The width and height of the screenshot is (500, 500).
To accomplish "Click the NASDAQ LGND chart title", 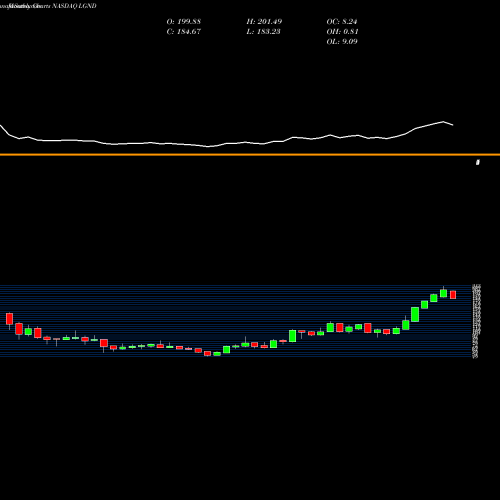I will click(48, 6).
